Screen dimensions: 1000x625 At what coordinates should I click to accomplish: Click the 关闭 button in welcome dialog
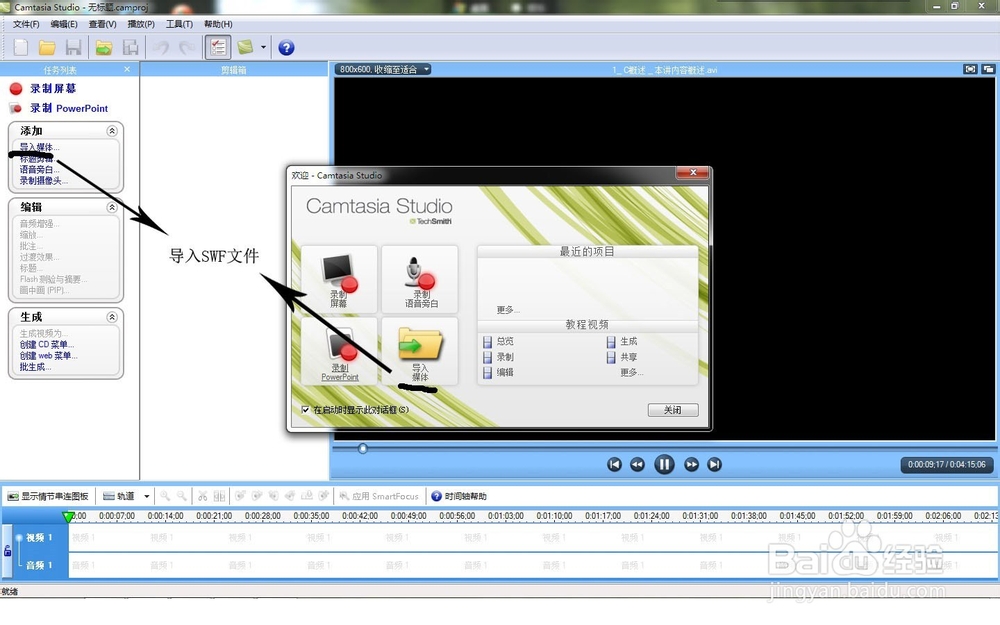tap(673, 410)
